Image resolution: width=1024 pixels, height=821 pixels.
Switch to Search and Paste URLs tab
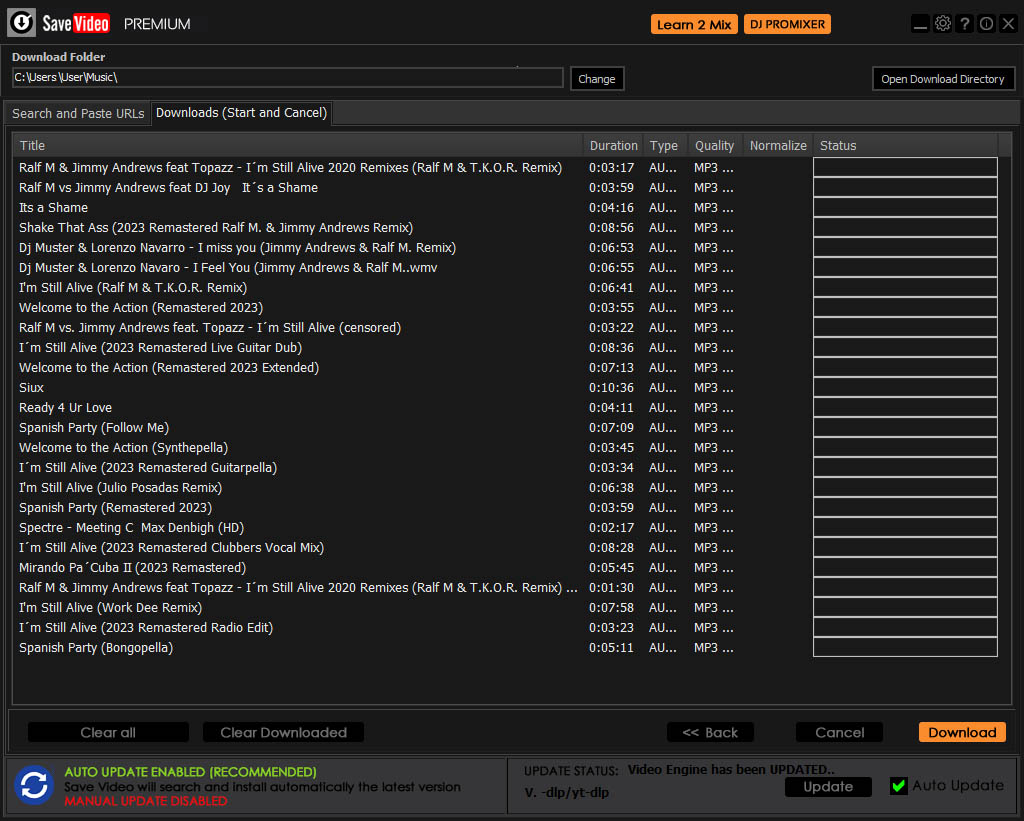78,114
